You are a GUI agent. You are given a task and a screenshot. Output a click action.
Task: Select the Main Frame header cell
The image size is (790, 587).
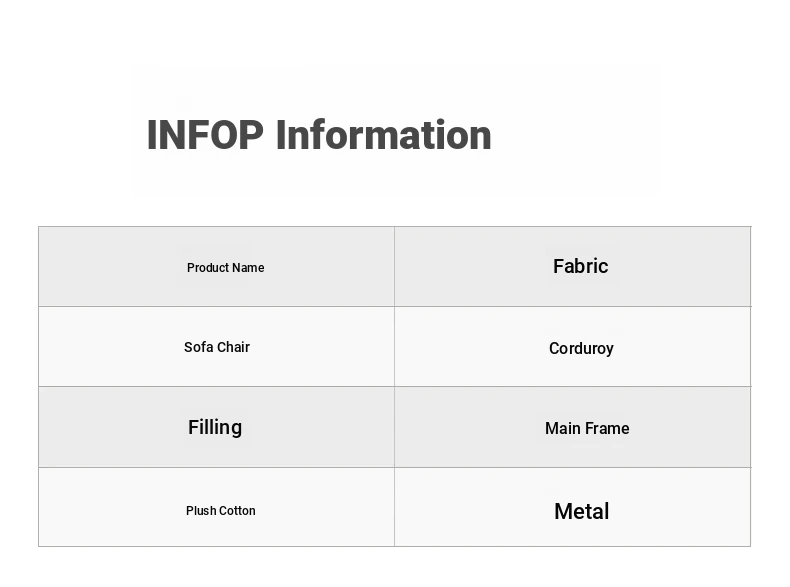click(573, 427)
